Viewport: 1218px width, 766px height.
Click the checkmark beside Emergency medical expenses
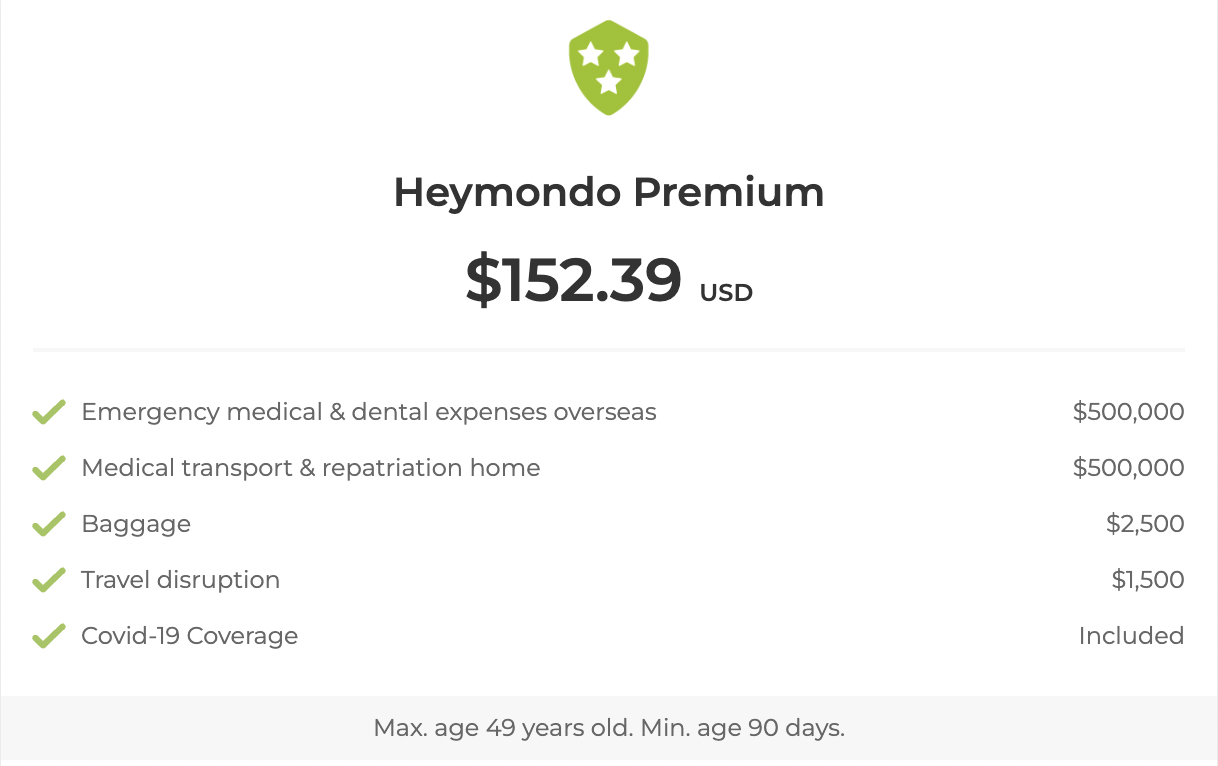coord(49,412)
